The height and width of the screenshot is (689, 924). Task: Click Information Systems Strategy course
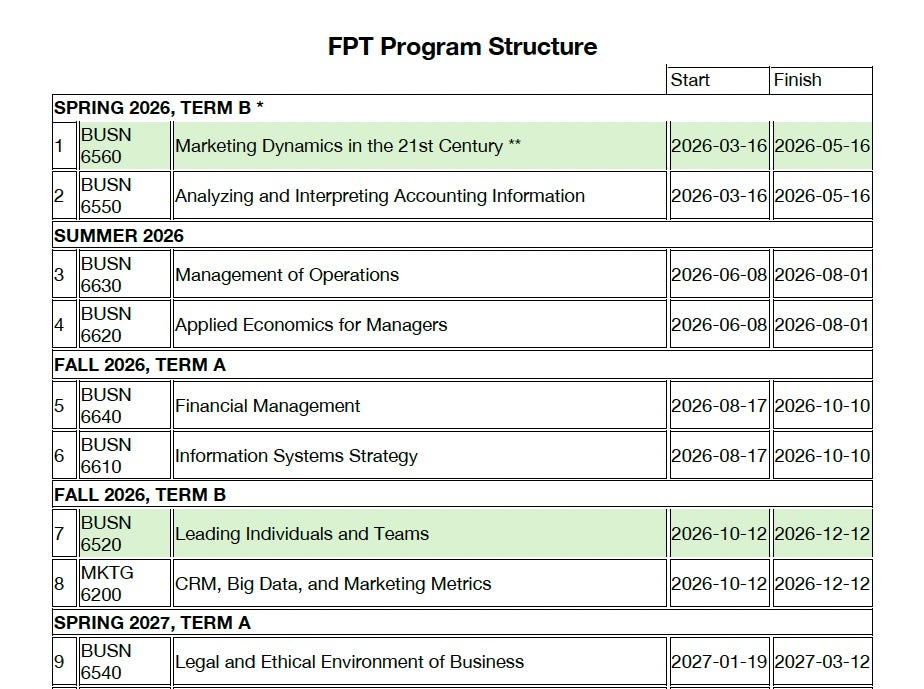pos(296,456)
